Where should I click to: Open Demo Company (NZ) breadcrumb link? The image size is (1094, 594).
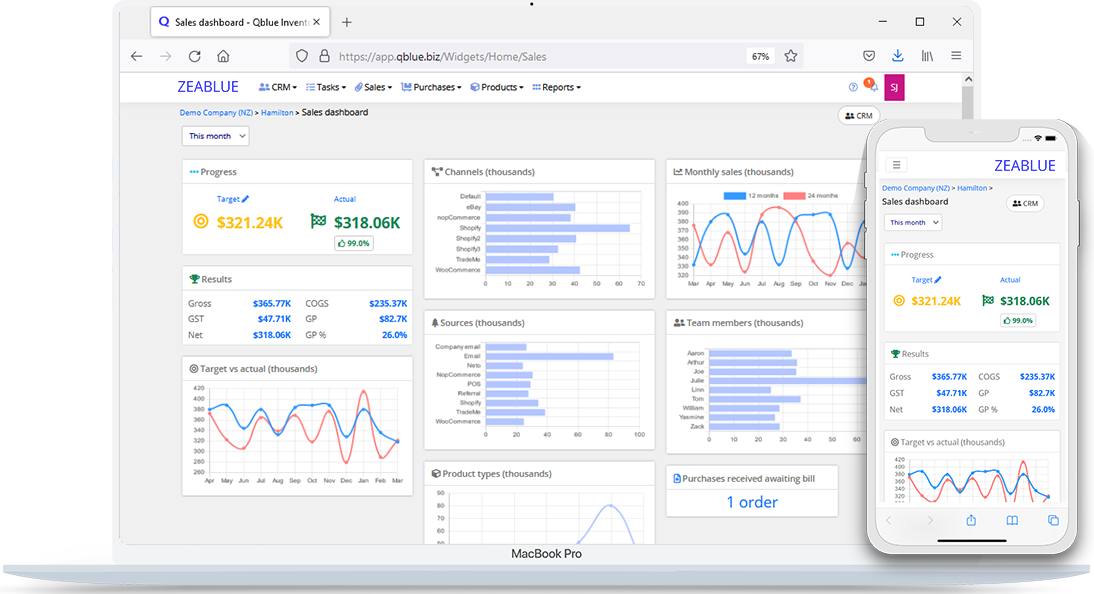click(216, 112)
